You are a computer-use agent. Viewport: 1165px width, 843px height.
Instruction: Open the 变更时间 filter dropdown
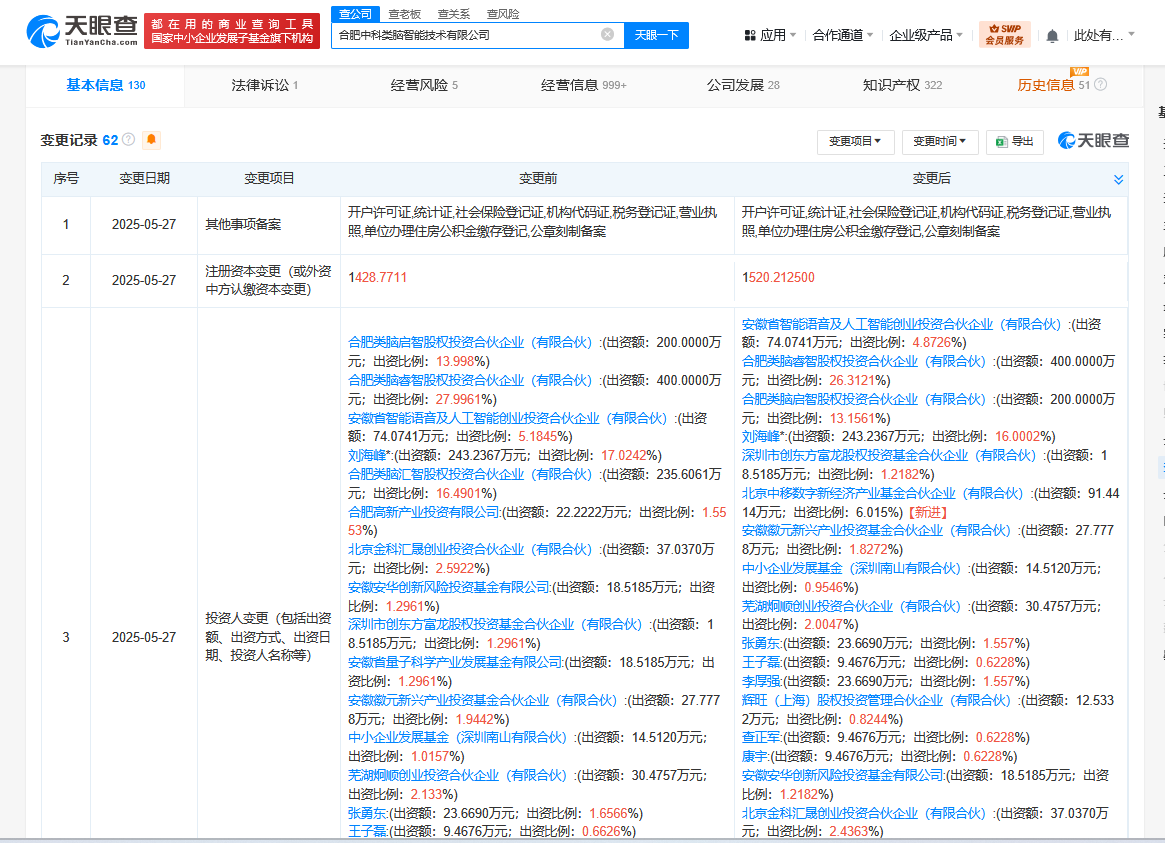939,142
